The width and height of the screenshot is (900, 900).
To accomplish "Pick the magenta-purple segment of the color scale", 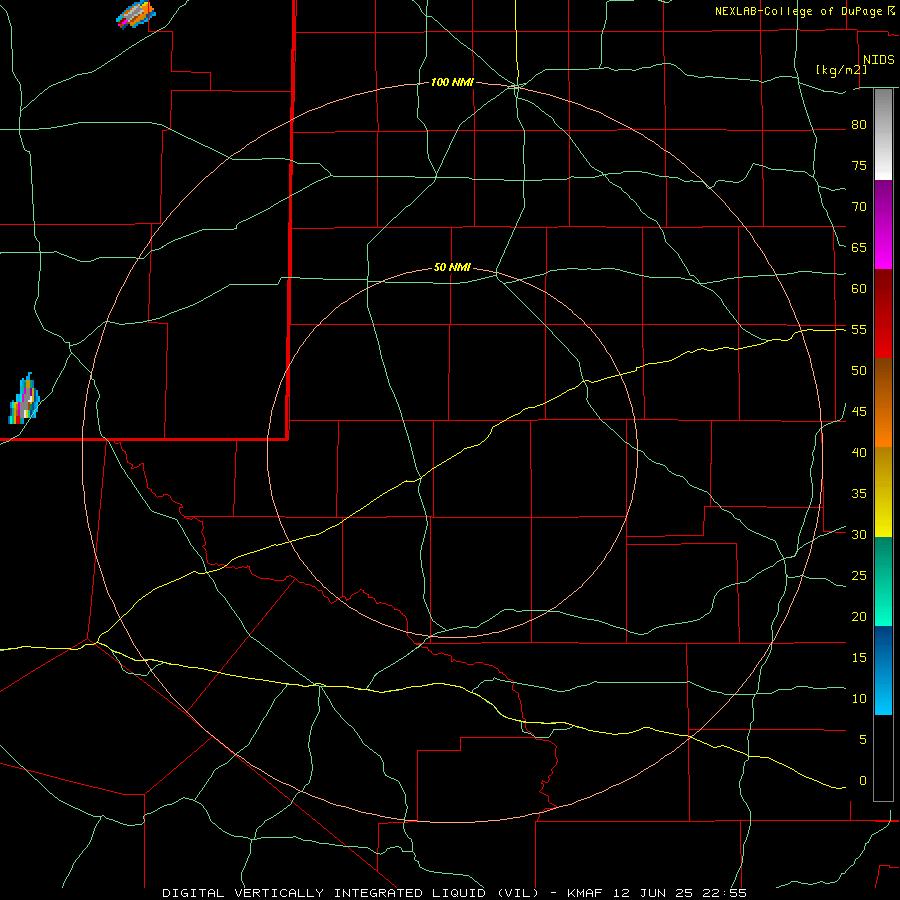I will pos(883,224).
